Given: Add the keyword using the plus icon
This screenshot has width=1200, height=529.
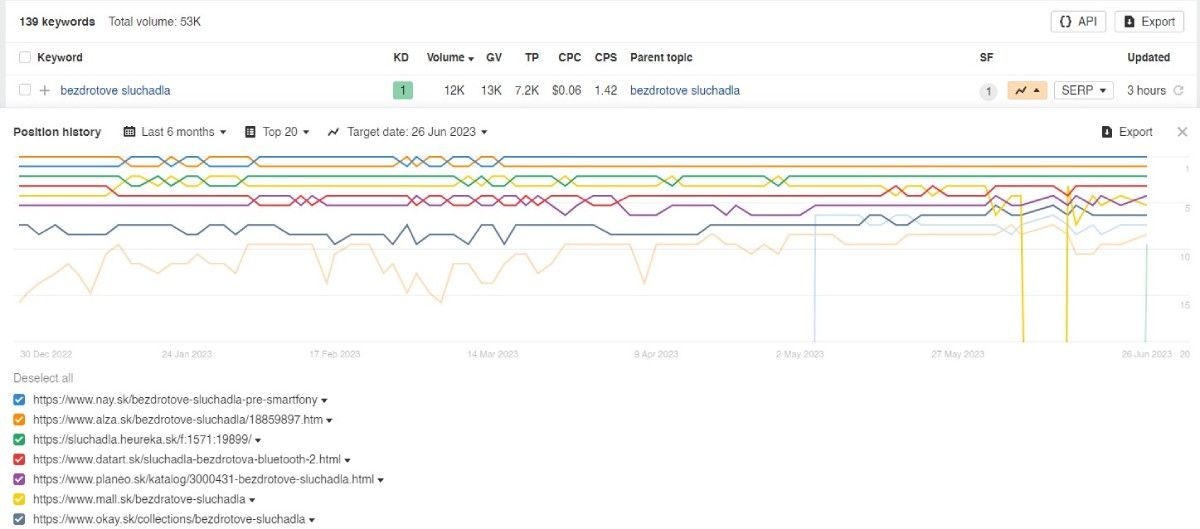Looking at the screenshot, I should (x=44, y=91).
